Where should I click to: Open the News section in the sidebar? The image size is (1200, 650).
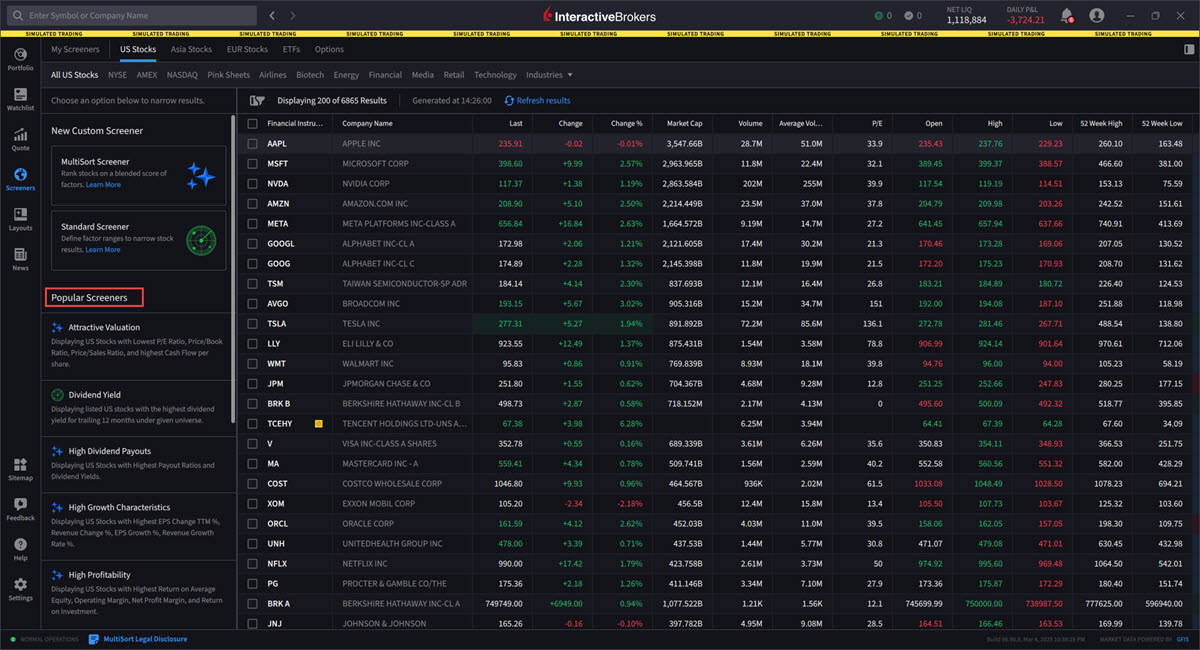(x=20, y=259)
